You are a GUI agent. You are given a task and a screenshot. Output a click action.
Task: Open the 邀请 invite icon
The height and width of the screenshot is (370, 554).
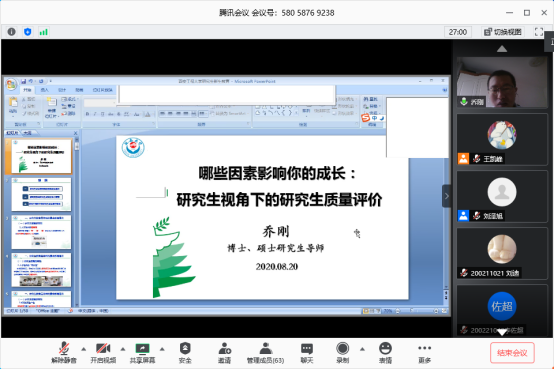click(x=224, y=353)
